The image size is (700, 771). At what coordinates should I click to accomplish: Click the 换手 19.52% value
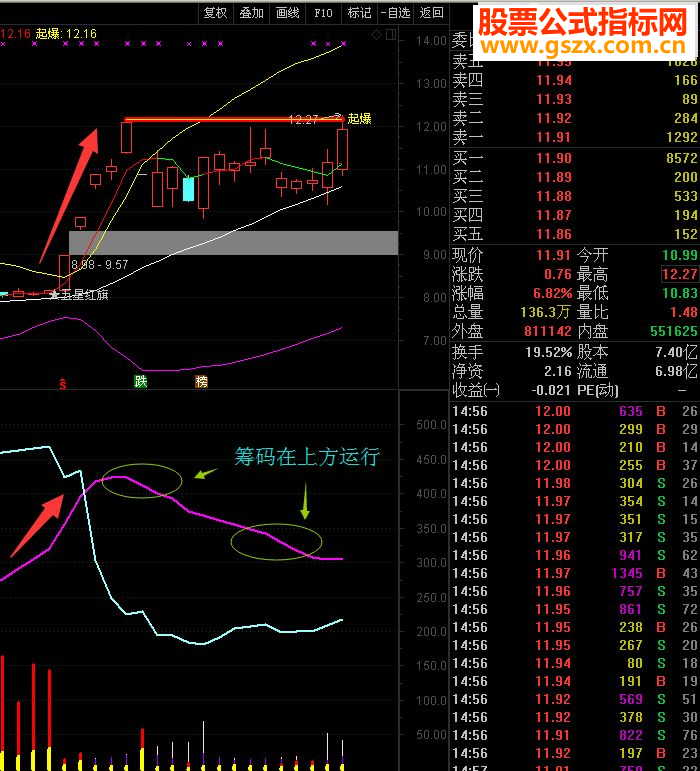tap(549, 353)
